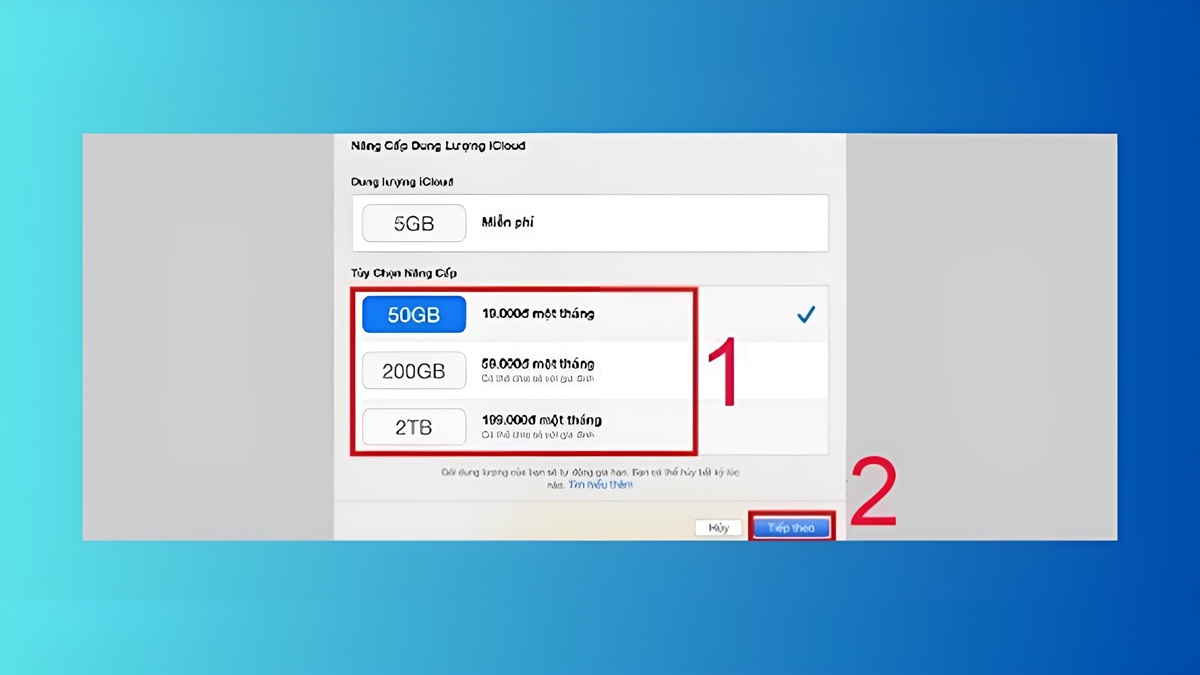Click the Miễn phí label
This screenshot has width=1200, height=675.
click(x=508, y=222)
